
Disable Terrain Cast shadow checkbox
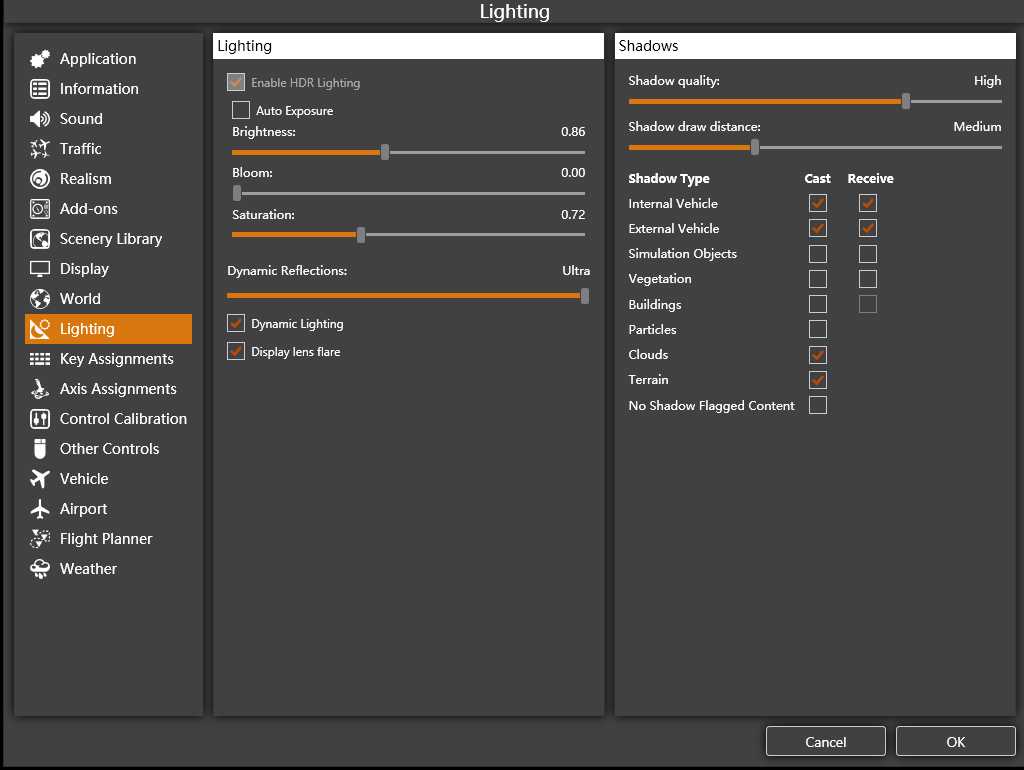pyautogui.click(x=818, y=380)
